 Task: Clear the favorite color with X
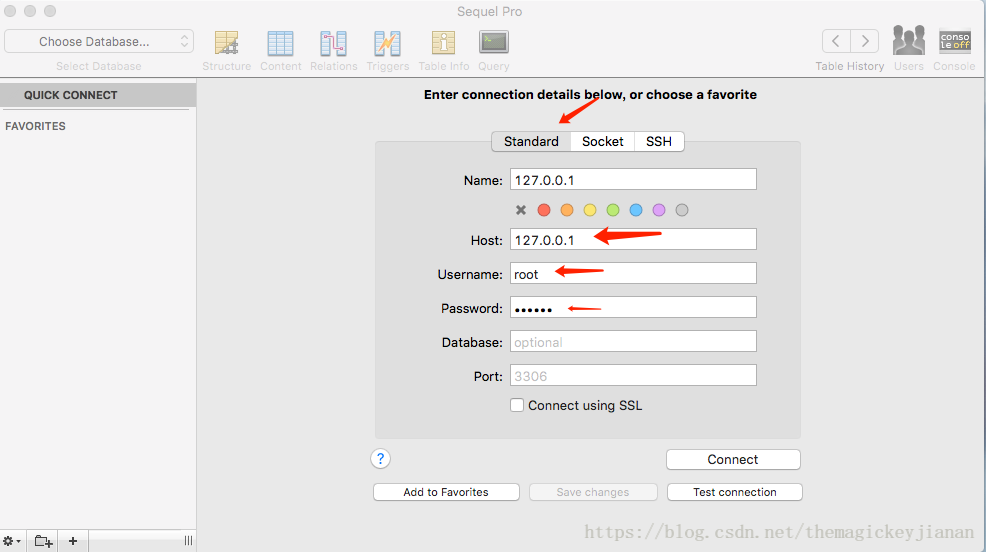[x=521, y=210]
